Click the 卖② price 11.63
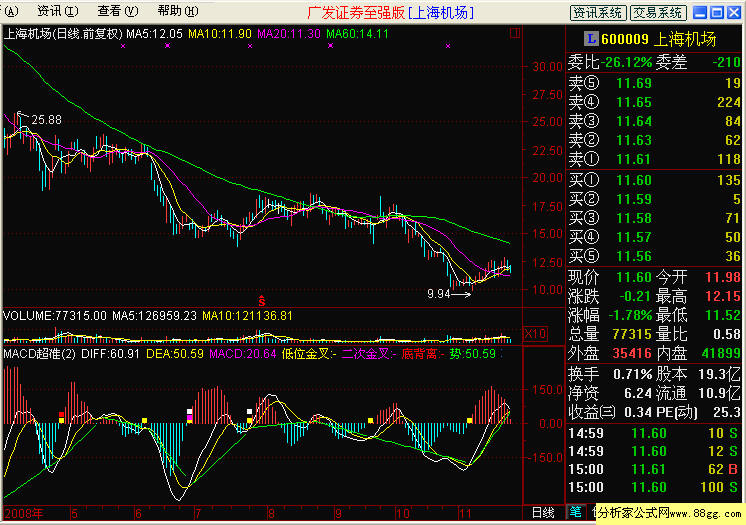Image resolution: width=746 pixels, height=525 pixels. pos(634,140)
